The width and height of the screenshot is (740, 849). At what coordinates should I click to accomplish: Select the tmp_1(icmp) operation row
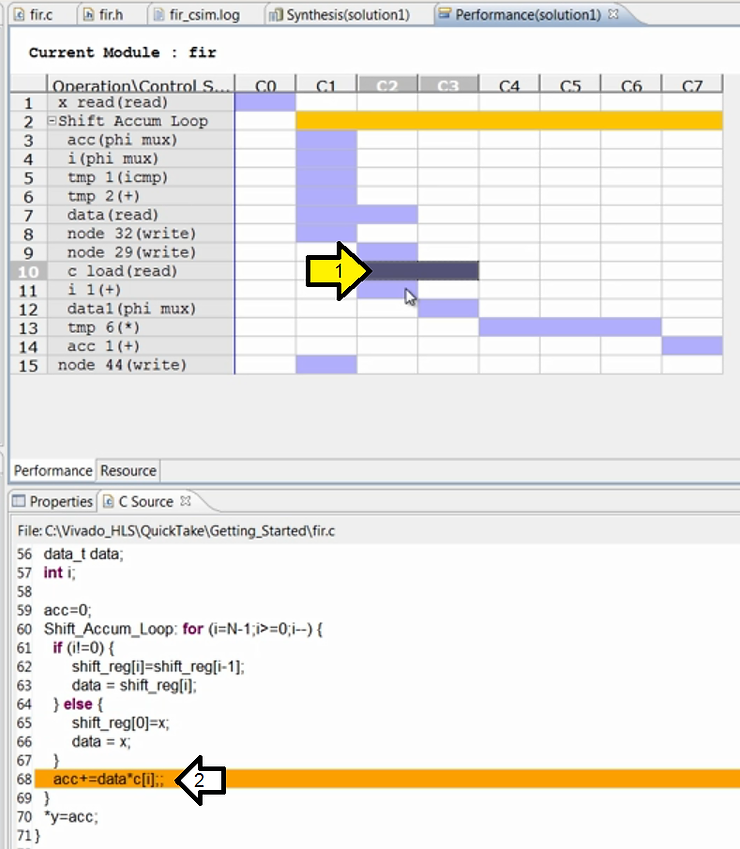[141, 177]
